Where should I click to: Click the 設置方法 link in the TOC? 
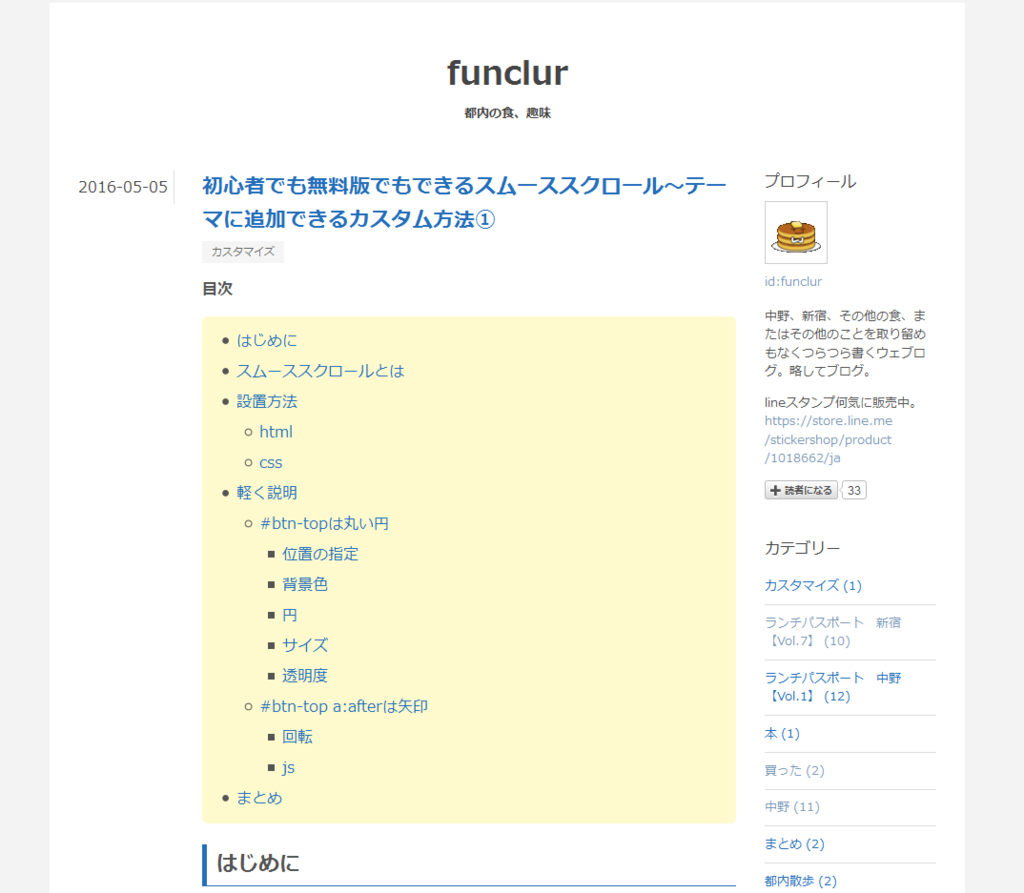(x=267, y=401)
